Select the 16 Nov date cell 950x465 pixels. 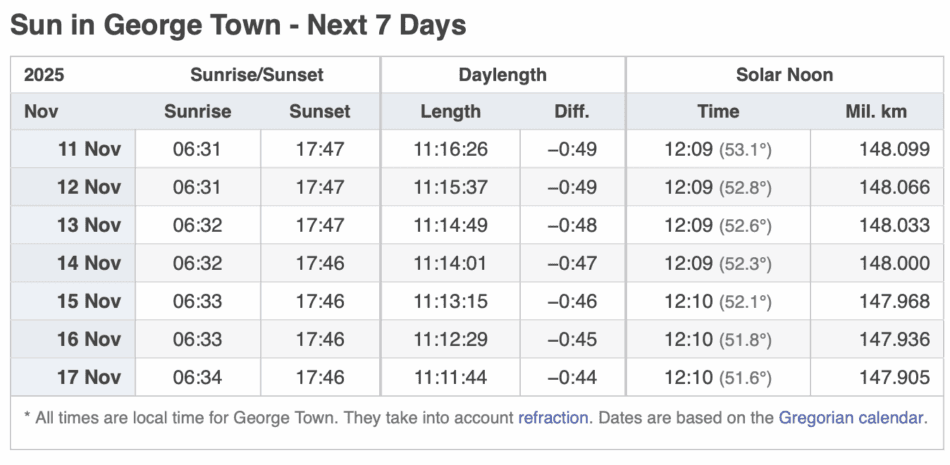(x=88, y=339)
